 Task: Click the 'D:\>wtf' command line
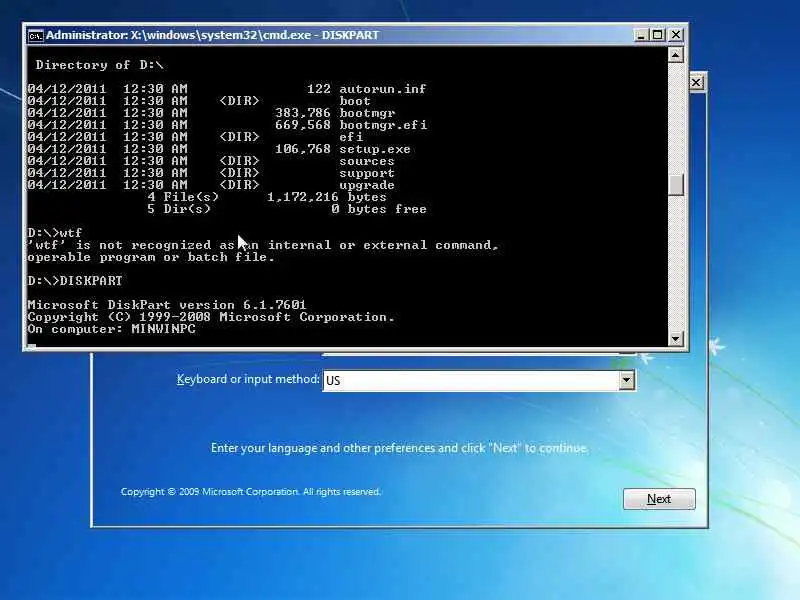pyautogui.click(x=55, y=233)
